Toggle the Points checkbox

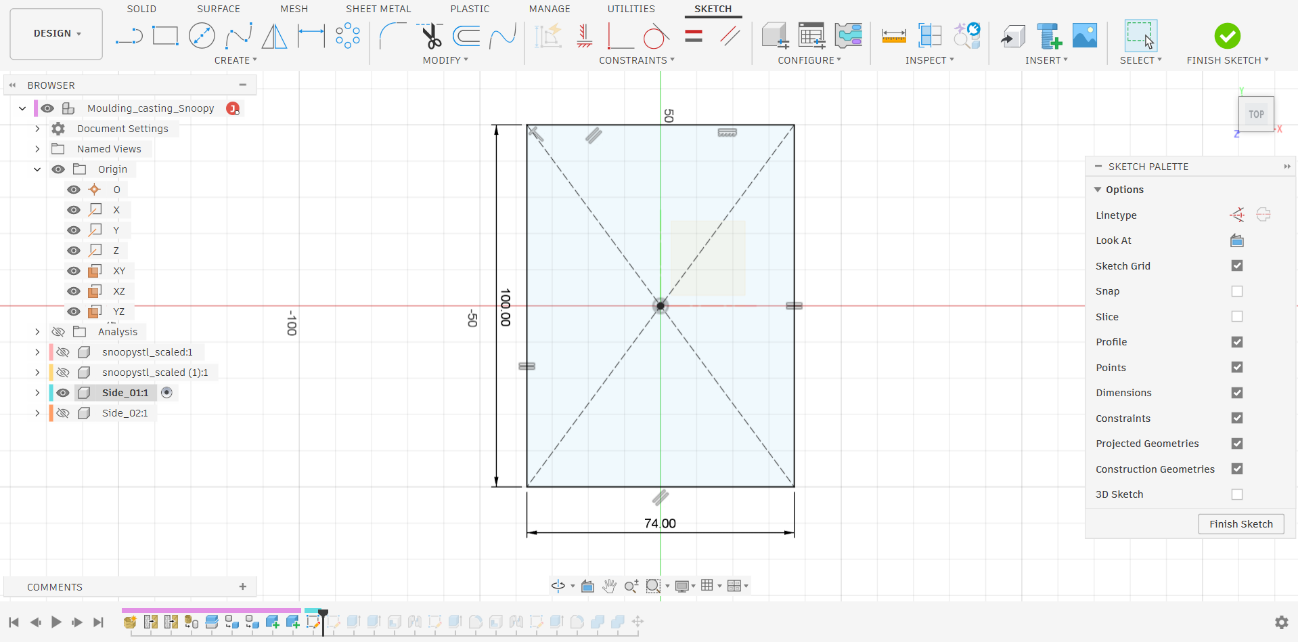[1237, 367]
